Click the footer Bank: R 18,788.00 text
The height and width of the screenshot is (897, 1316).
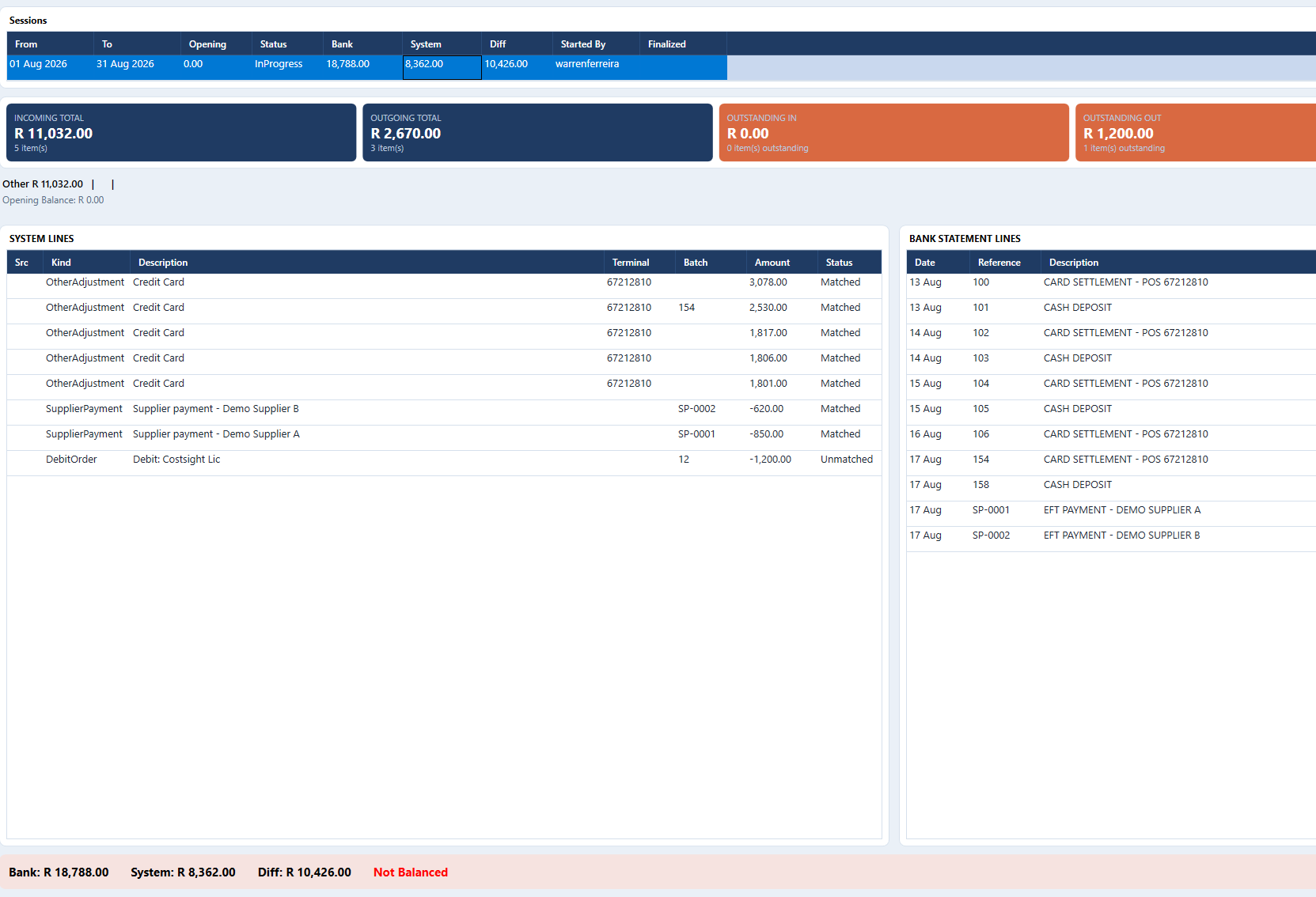tap(59, 872)
